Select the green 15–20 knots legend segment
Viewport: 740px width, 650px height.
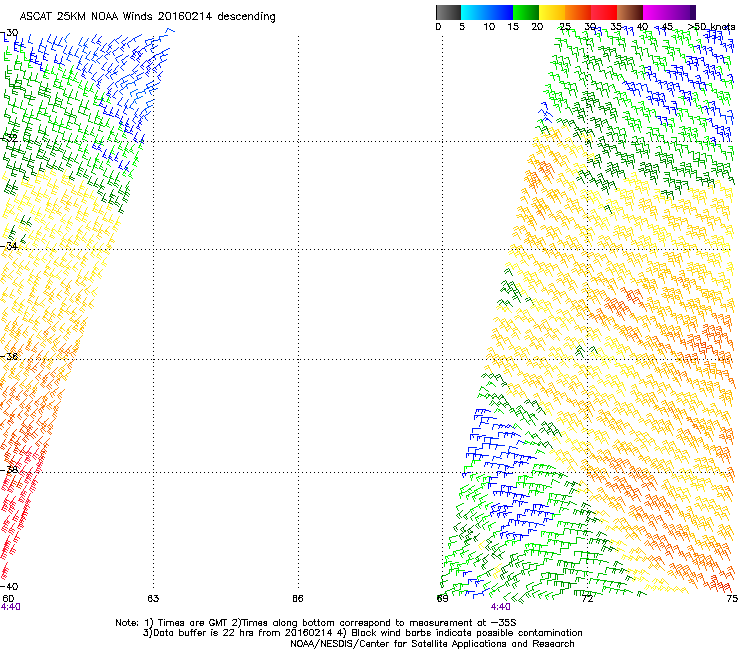click(526, 12)
